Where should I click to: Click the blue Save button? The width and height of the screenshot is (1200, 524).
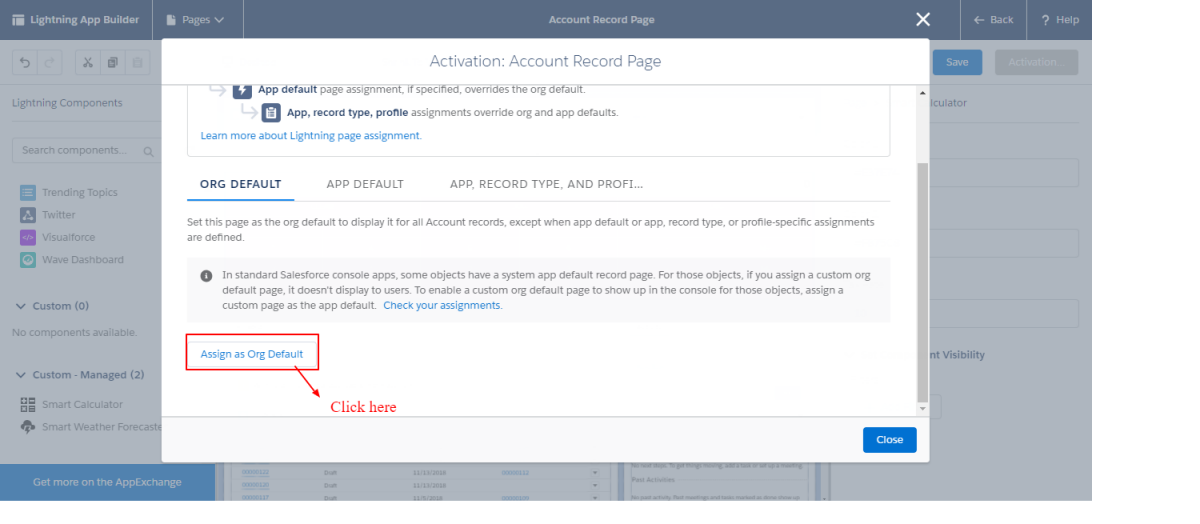(x=957, y=62)
